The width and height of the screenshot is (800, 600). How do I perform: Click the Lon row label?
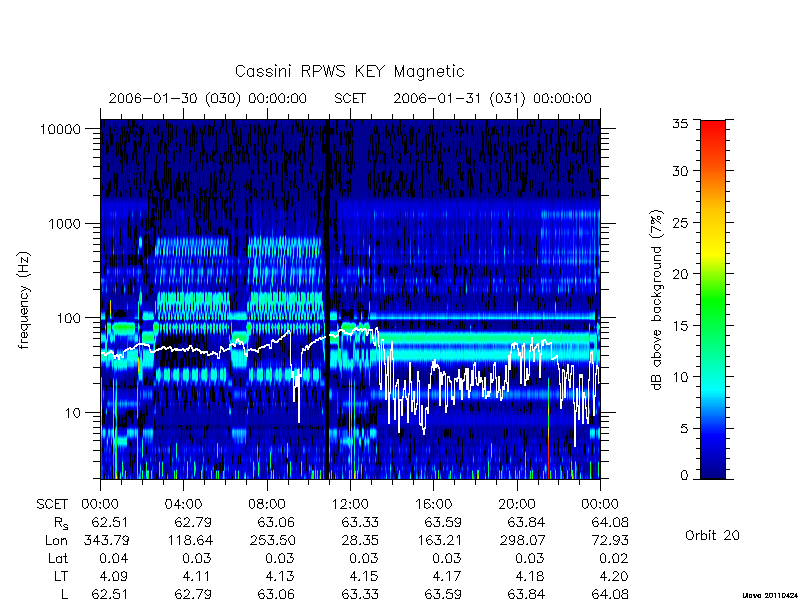(x=56, y=540)
